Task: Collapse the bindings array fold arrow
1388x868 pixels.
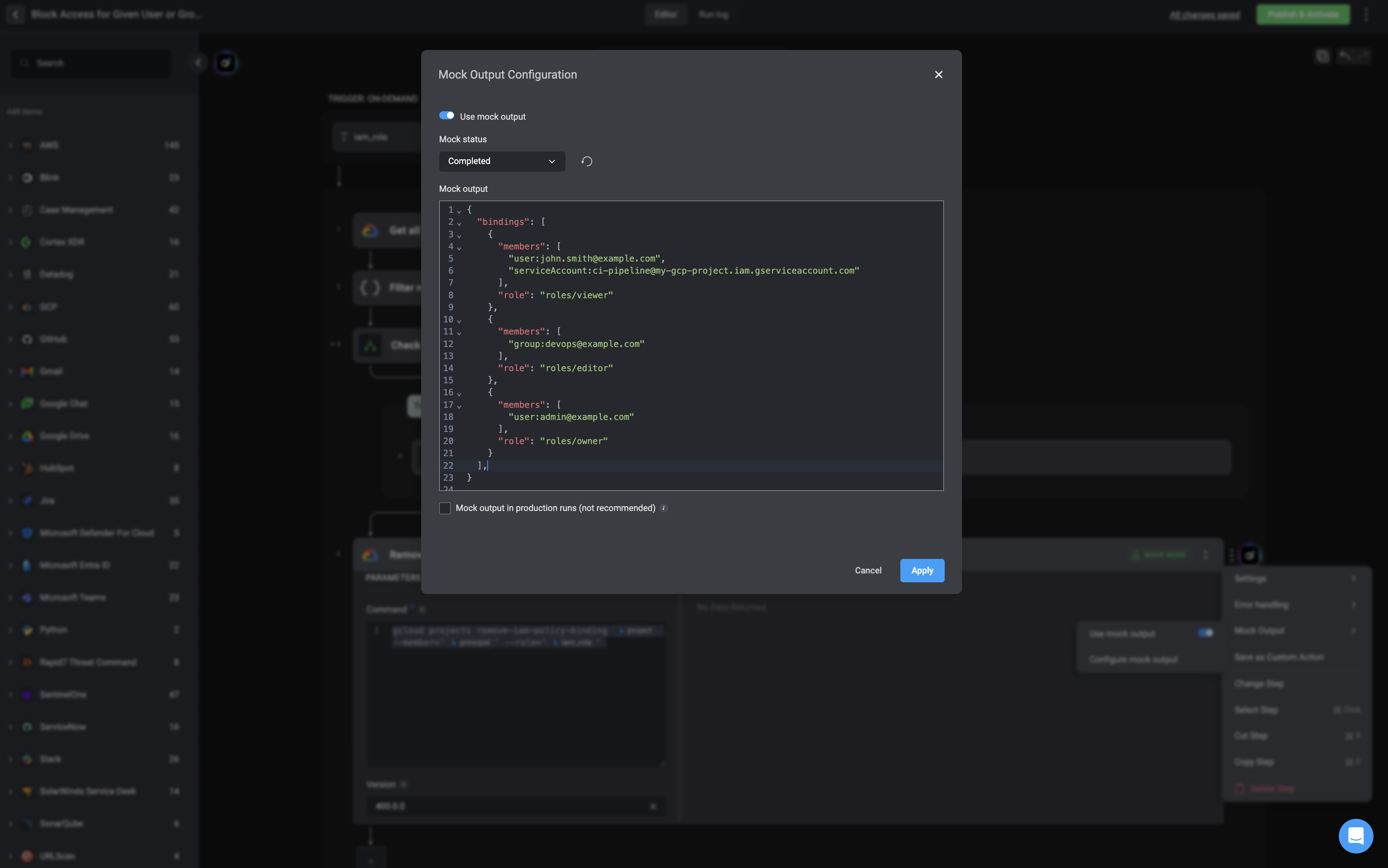Action: click(459, 223)
